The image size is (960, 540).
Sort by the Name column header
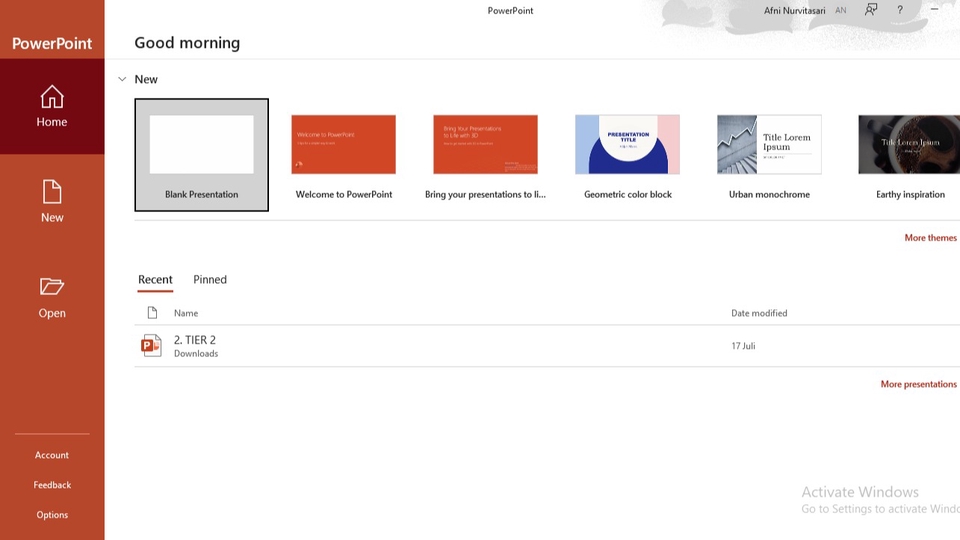(x=186, y=313)
